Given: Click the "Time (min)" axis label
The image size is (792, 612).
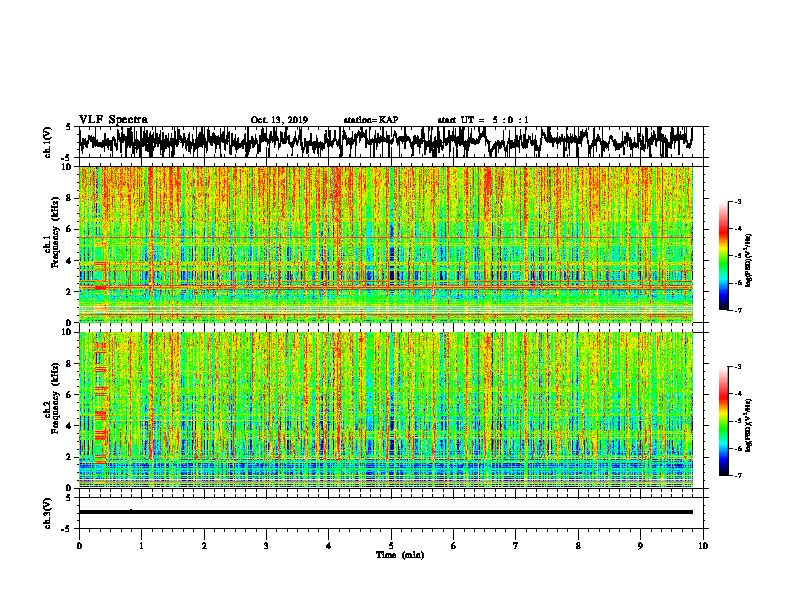Looking at the screenshot, I should (x=400, y=555).
